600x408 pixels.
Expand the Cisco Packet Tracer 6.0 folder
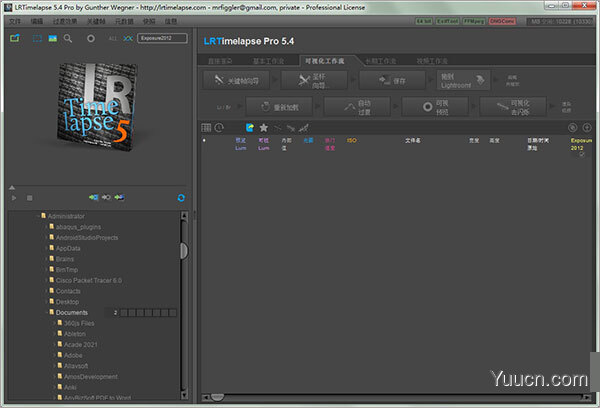[x=46, y=281]
